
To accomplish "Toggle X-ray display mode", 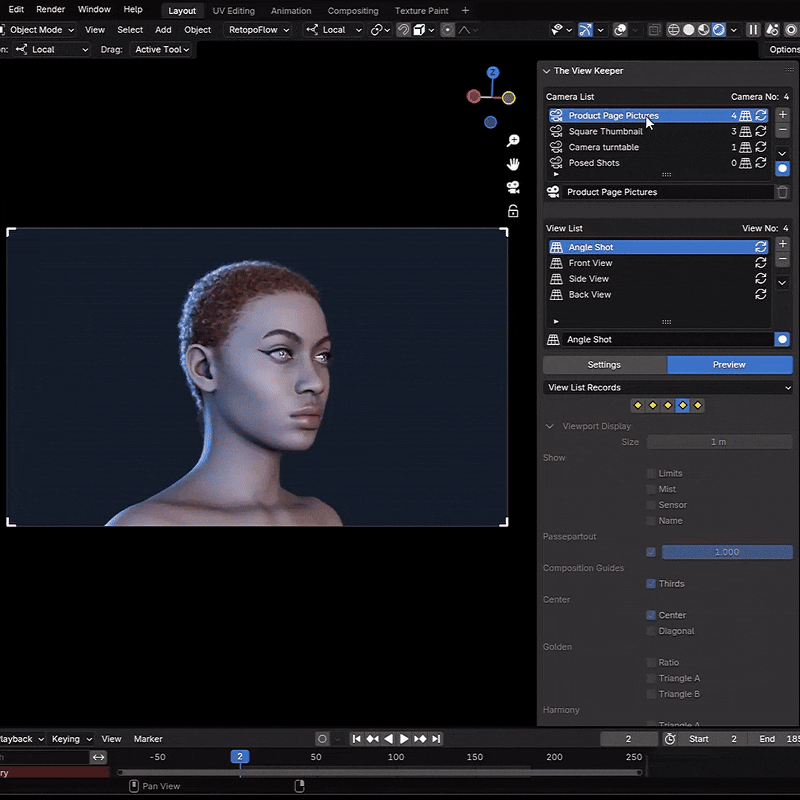I will [x=654, y=30].
